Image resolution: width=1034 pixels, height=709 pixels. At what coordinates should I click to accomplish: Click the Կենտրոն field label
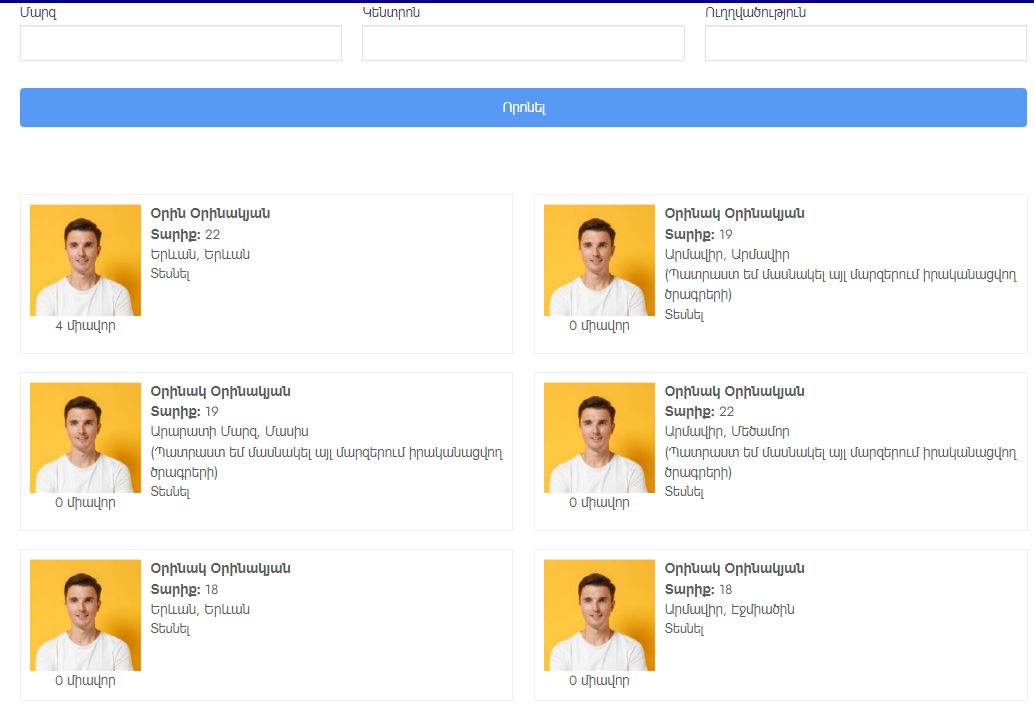(x=391, y=13)
